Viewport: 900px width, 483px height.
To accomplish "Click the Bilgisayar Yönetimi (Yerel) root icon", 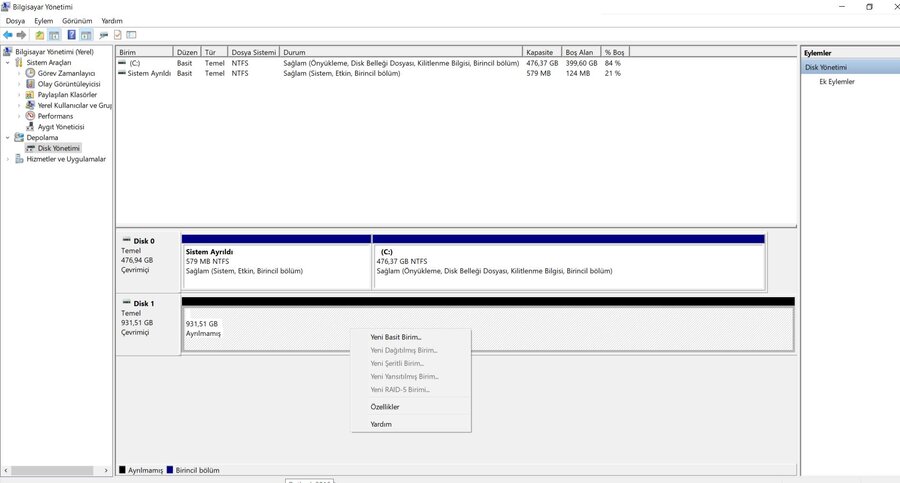I will 7,52.
